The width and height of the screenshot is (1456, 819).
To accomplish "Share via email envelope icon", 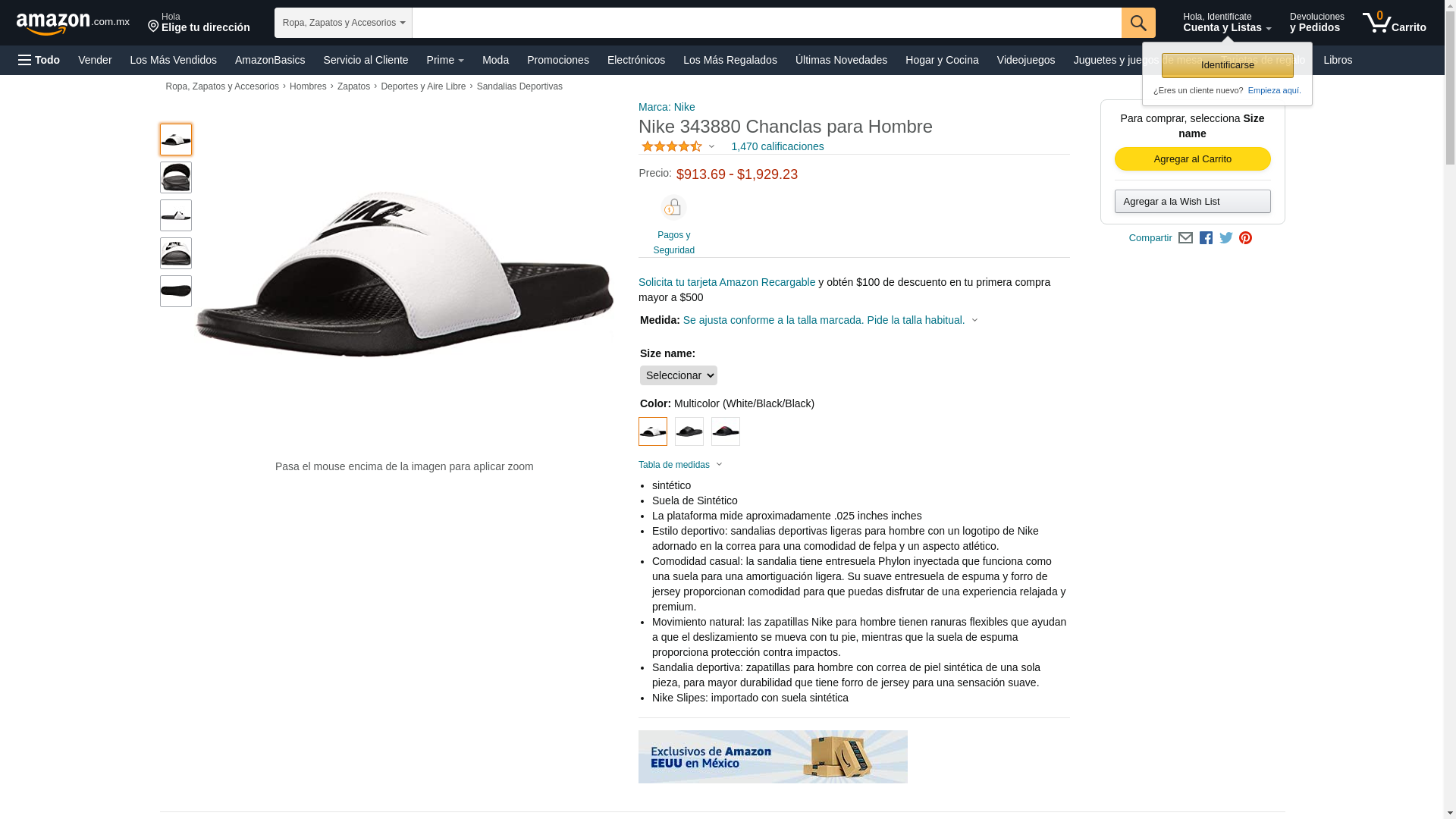I will click(1185, 238).
